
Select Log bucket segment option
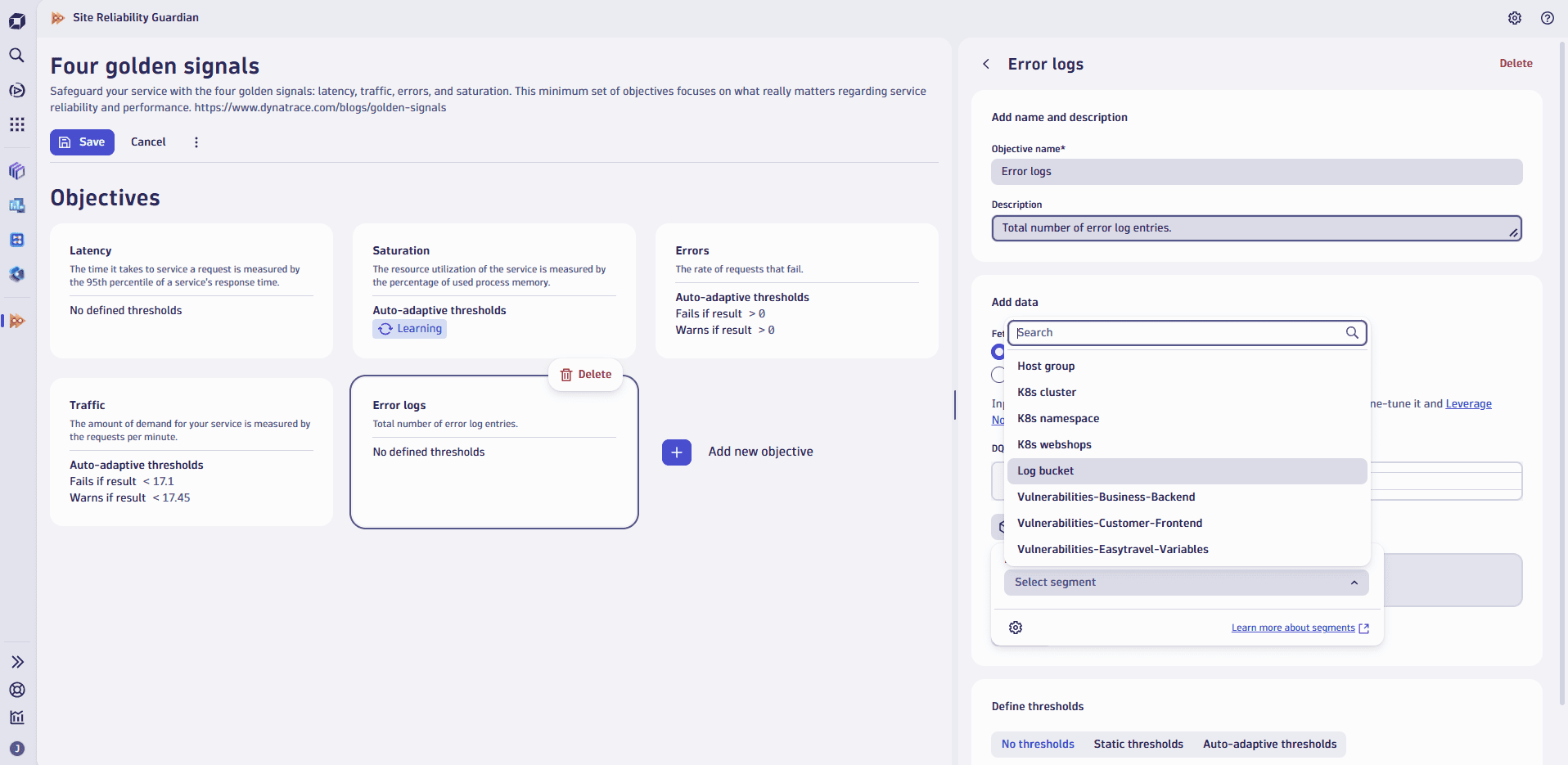click(x=1187, y=471)
